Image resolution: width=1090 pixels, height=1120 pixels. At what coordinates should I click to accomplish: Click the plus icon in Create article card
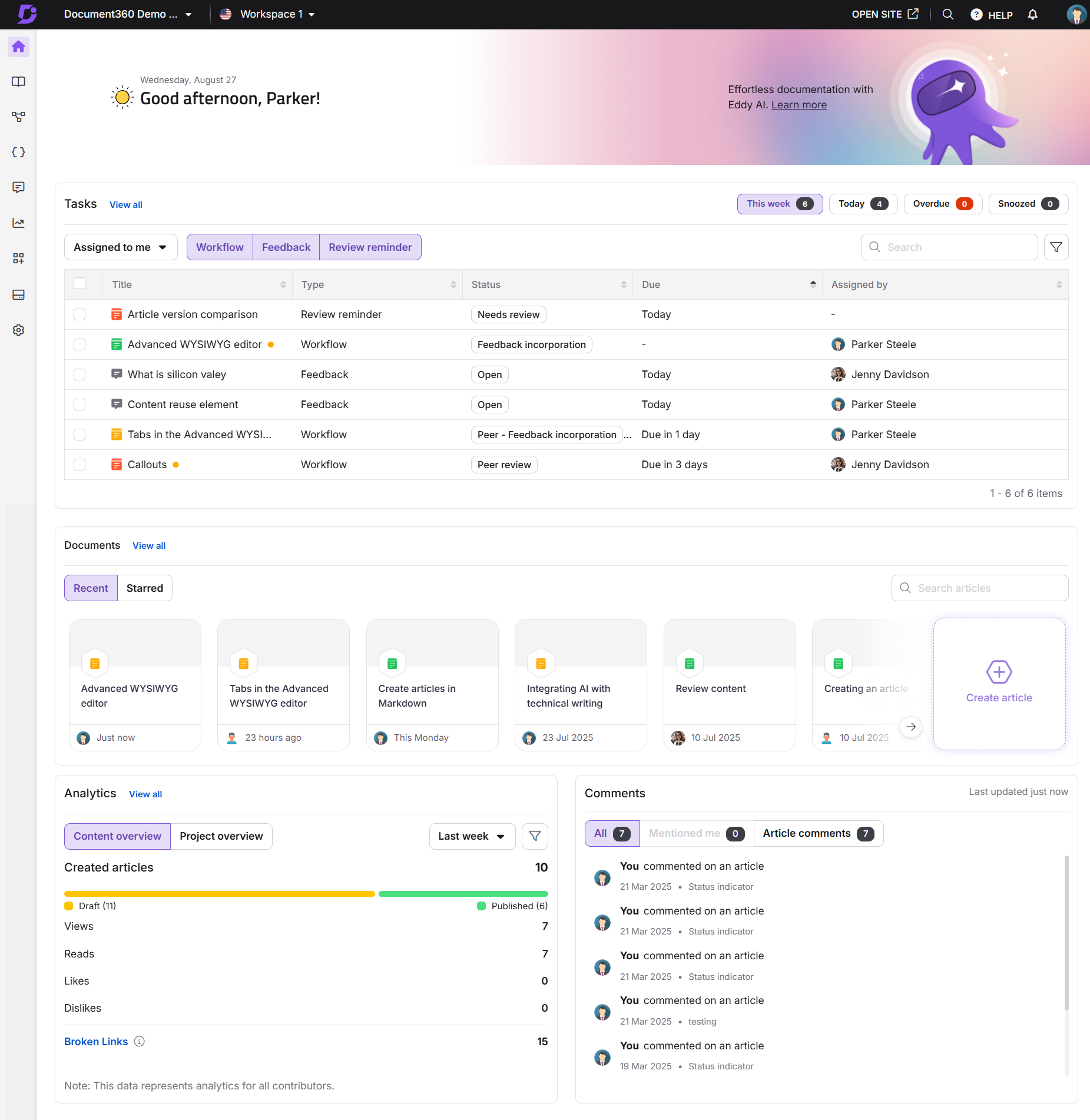pyautogui.click(x=999, y=671)
